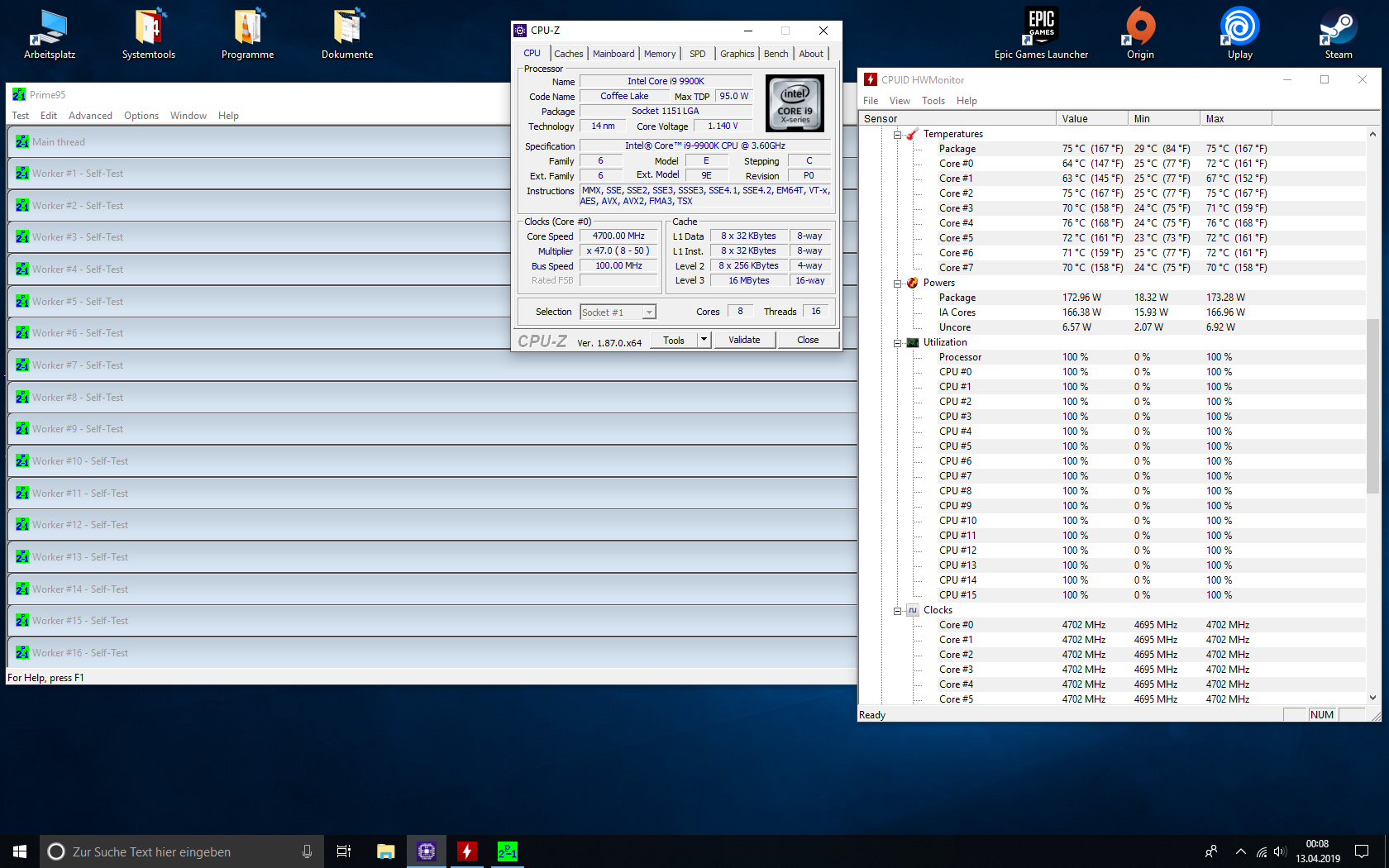The width and height of the screenshot is (1389, 868).
Task: Open the Systemtools desktop folder
Action: (x=149, y=33)
